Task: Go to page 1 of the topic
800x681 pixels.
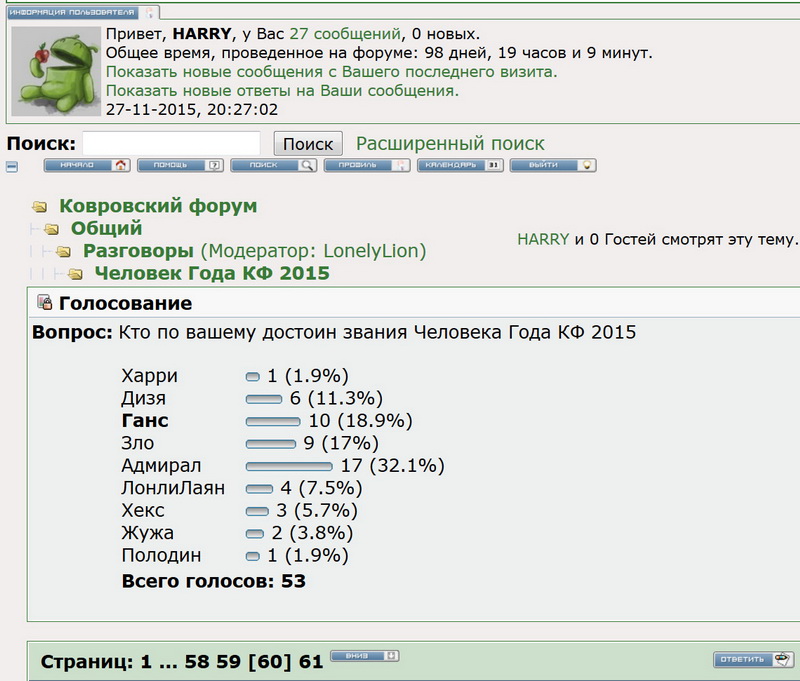Action: [146, 662]
